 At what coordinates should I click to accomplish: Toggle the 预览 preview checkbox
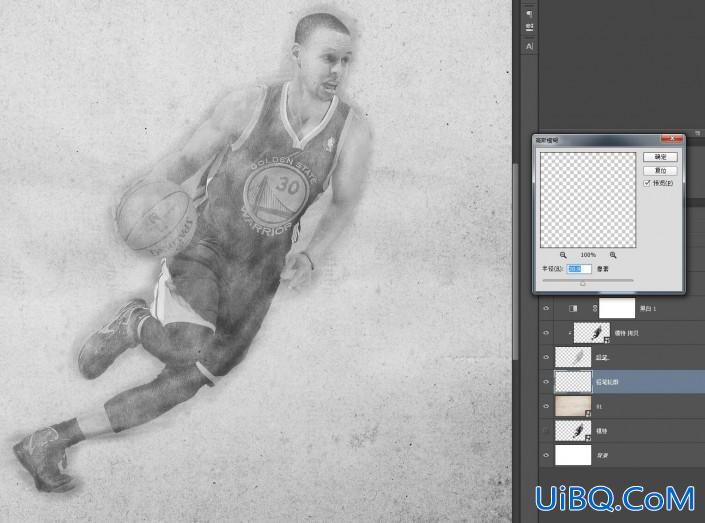pos(647,183)
